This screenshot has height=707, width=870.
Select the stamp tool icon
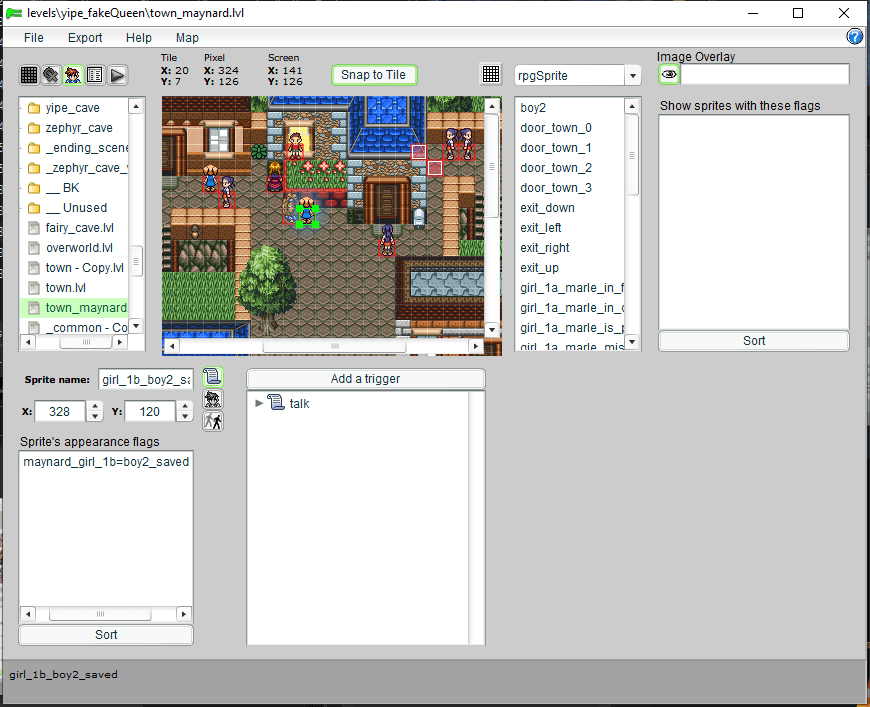[x=51, y=75]
